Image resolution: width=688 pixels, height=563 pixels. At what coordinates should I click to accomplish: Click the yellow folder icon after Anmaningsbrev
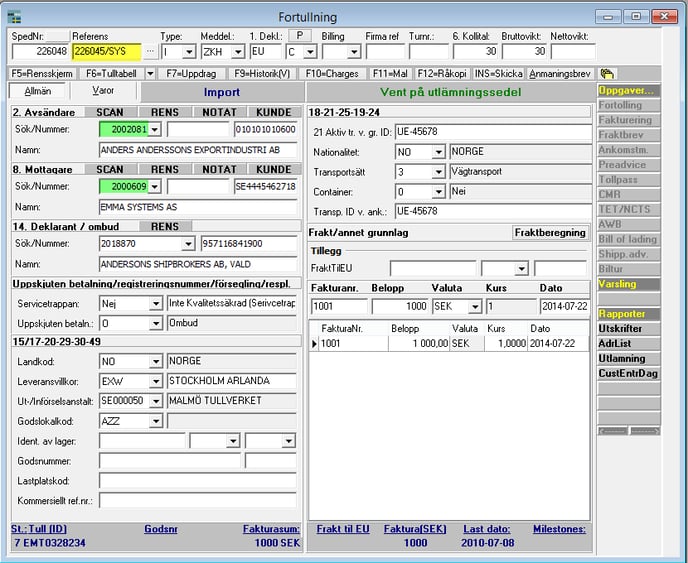607,74
